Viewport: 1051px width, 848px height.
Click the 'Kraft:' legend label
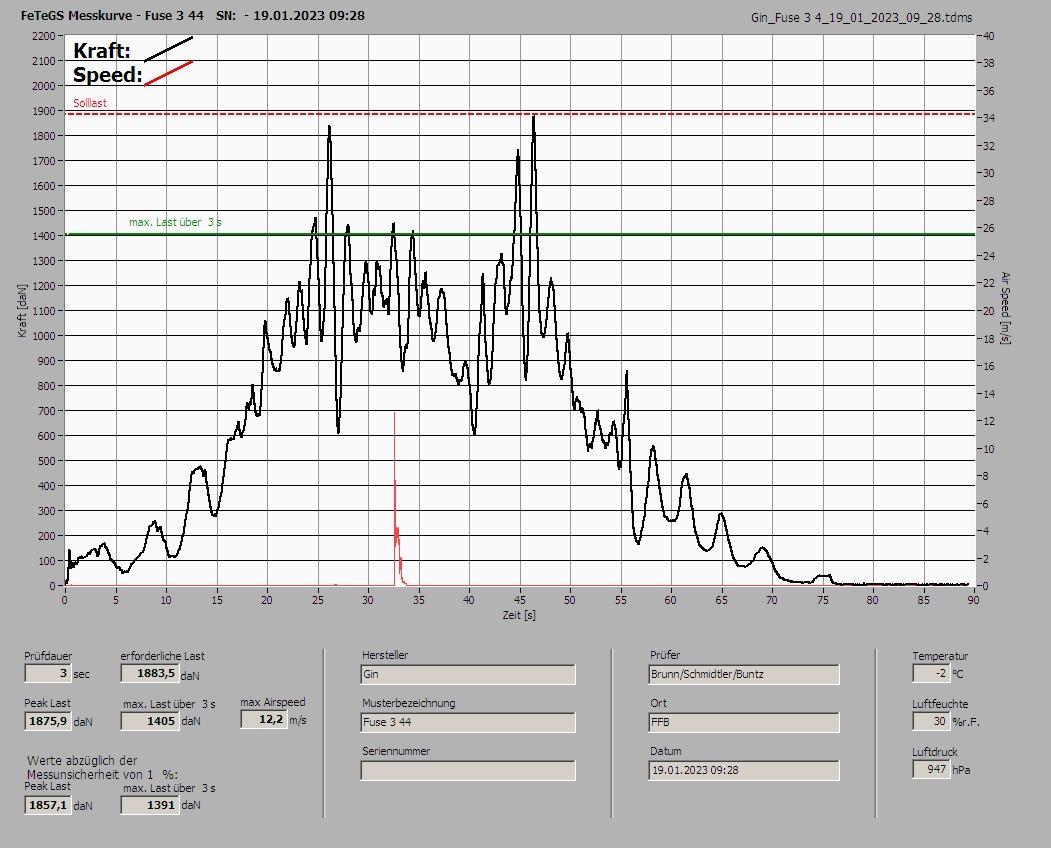coord(102,51)
